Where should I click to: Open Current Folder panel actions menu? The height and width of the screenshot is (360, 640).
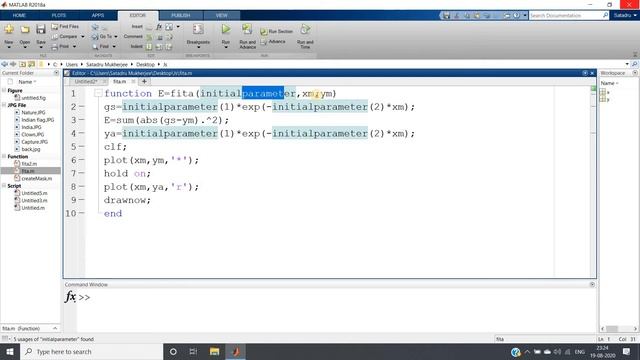pyautogui.click(x=56, y=73)
